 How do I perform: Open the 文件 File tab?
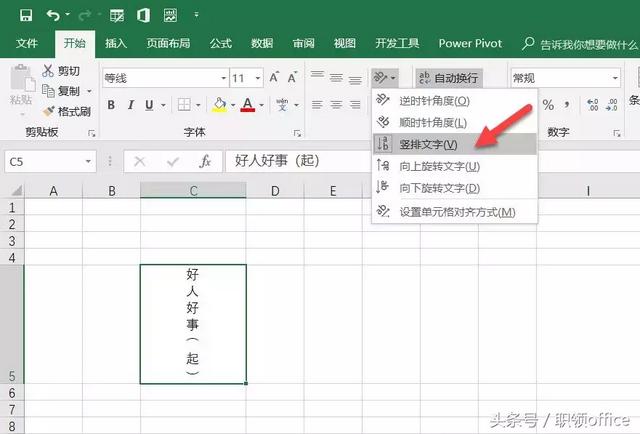(27, 43)
